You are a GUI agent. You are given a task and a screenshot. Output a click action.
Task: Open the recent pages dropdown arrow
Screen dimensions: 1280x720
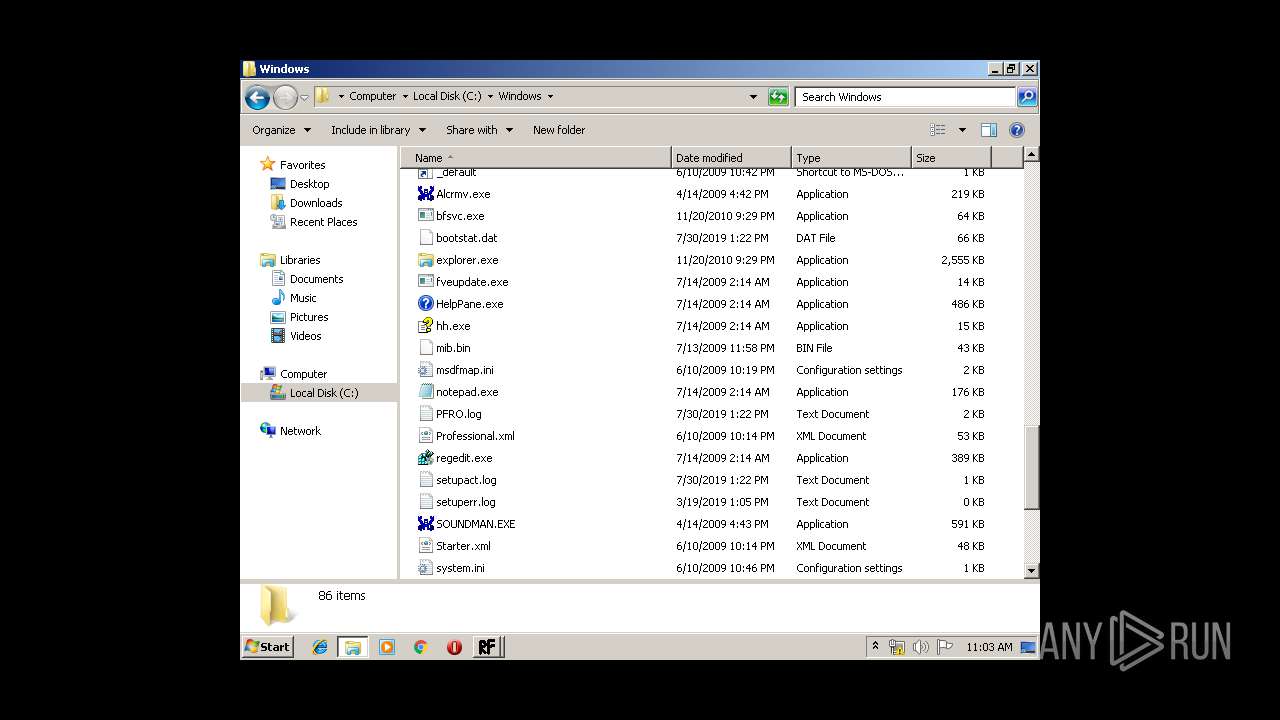pyautogui.click(x=305, y=97)
